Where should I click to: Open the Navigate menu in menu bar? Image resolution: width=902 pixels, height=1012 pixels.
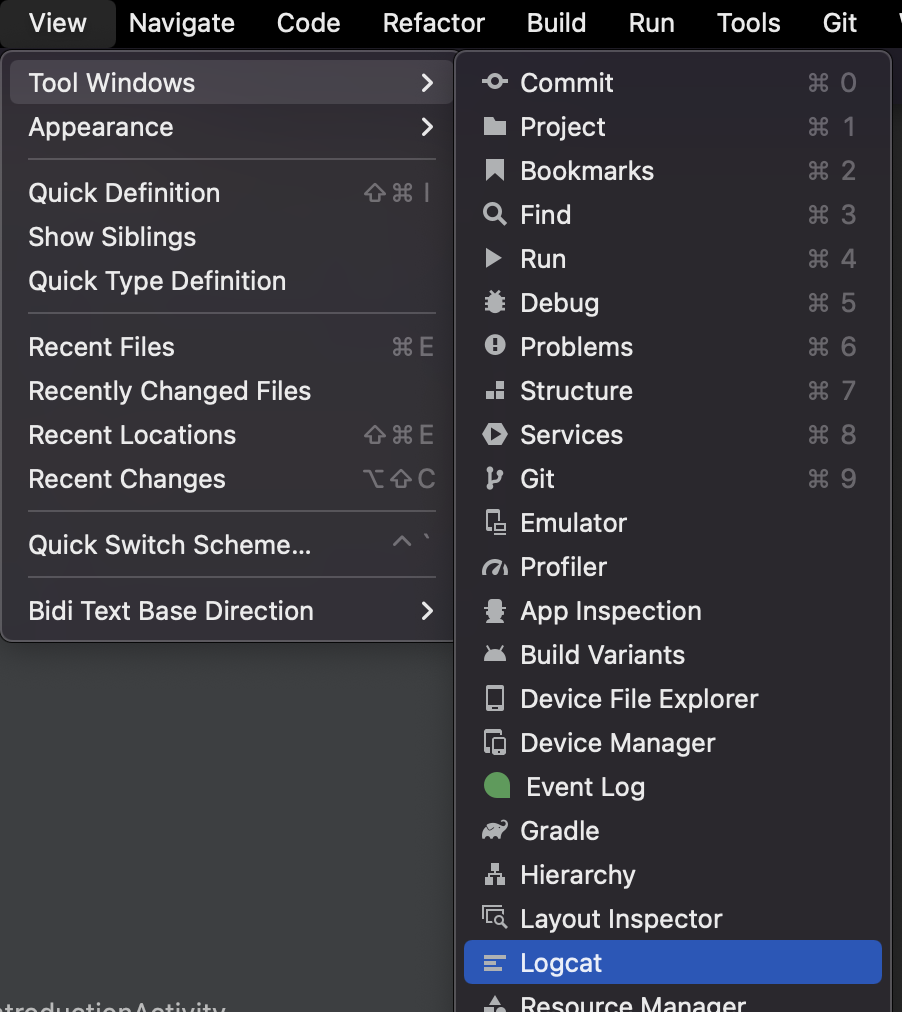coord(182,22)
